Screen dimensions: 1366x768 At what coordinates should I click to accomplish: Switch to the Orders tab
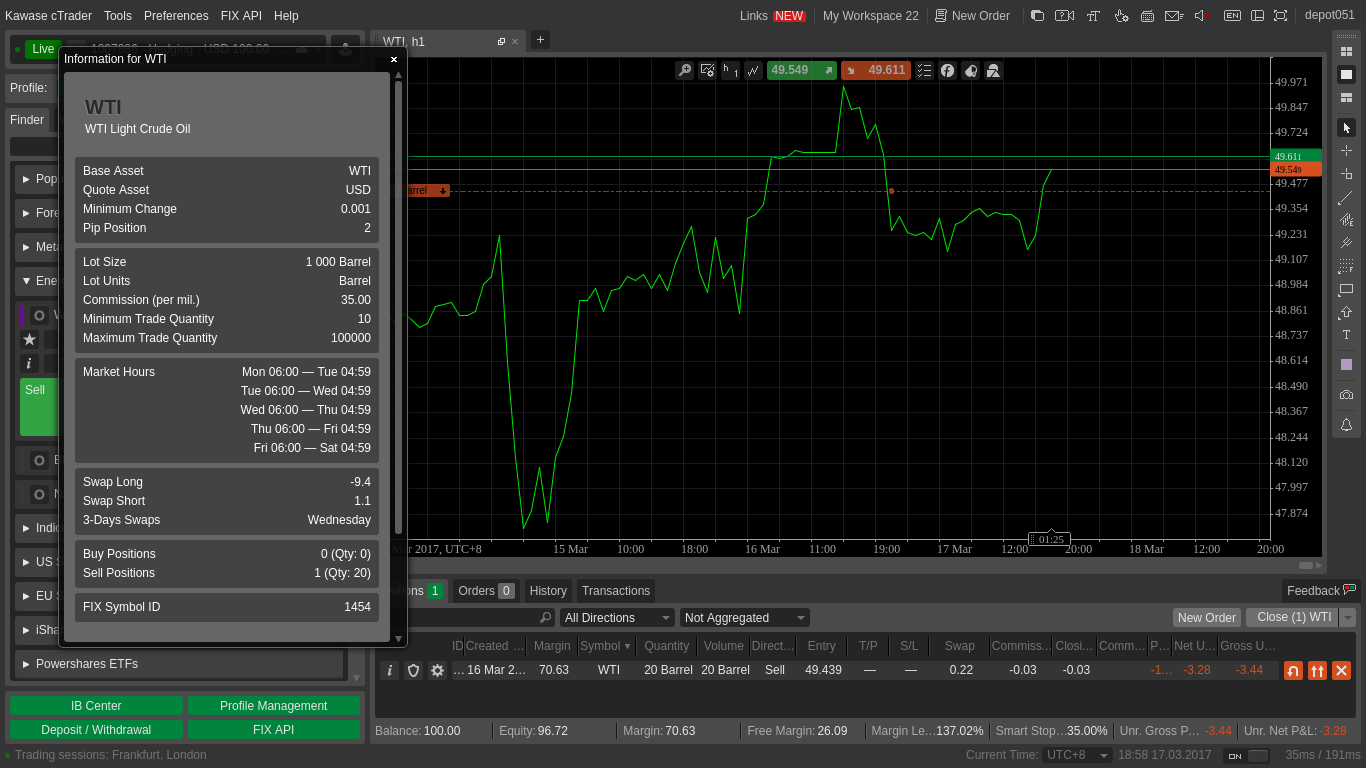point(486,591)
